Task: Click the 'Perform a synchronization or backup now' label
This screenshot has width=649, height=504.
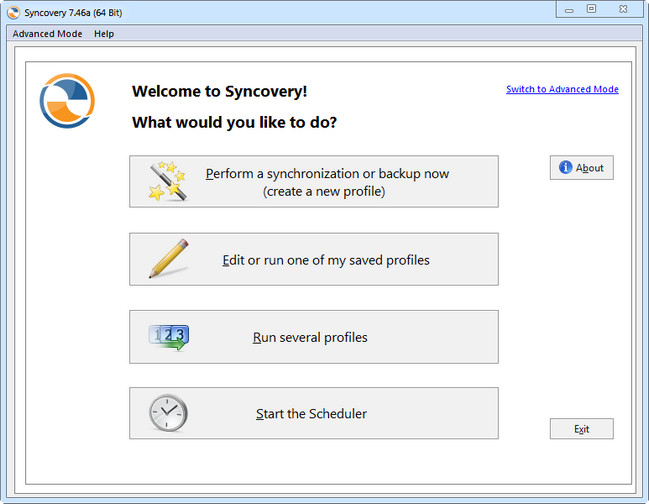Action: click(x=327, y=174)
